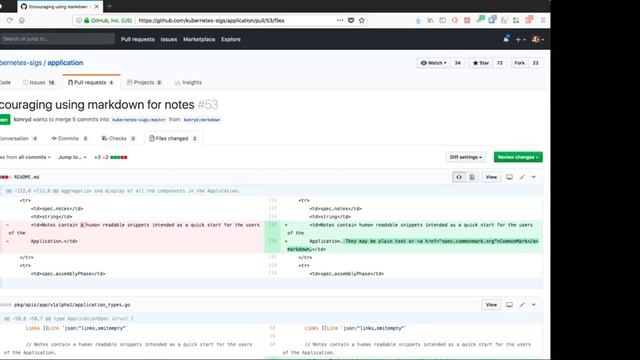This screenshot has height=360, width=640.
Task: Open Pull requests in GitHub top navigation
Action: tap(138, 39)
